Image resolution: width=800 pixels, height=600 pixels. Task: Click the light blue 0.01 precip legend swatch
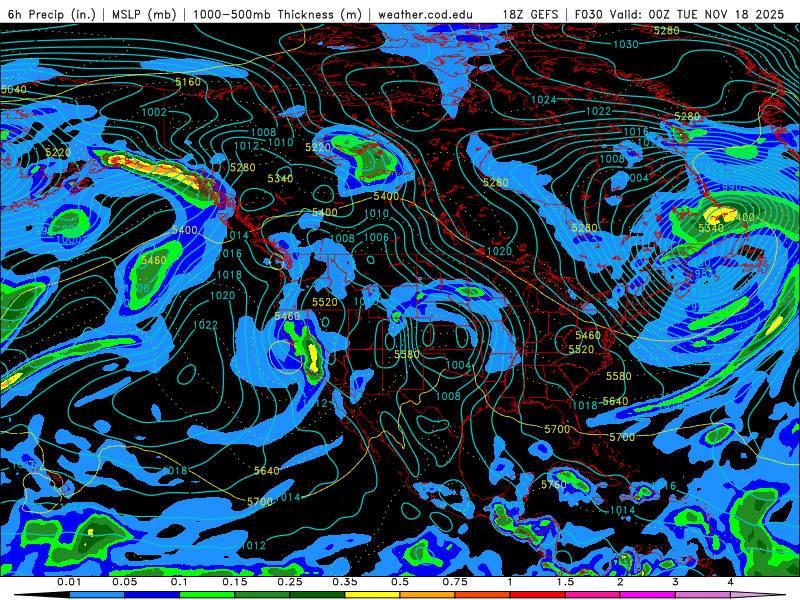pos(97,595)
